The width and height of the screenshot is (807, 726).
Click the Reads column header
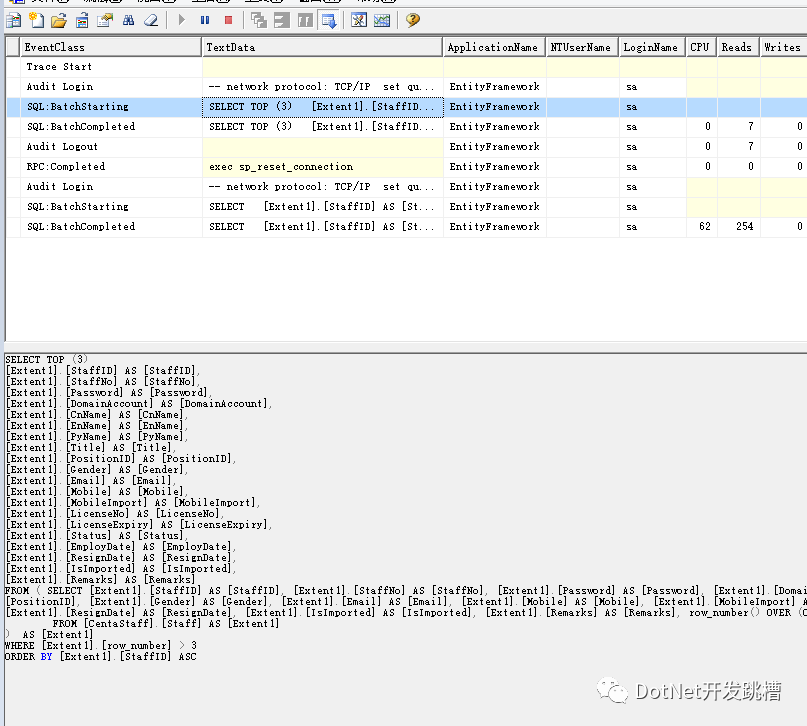click(738, 47)
